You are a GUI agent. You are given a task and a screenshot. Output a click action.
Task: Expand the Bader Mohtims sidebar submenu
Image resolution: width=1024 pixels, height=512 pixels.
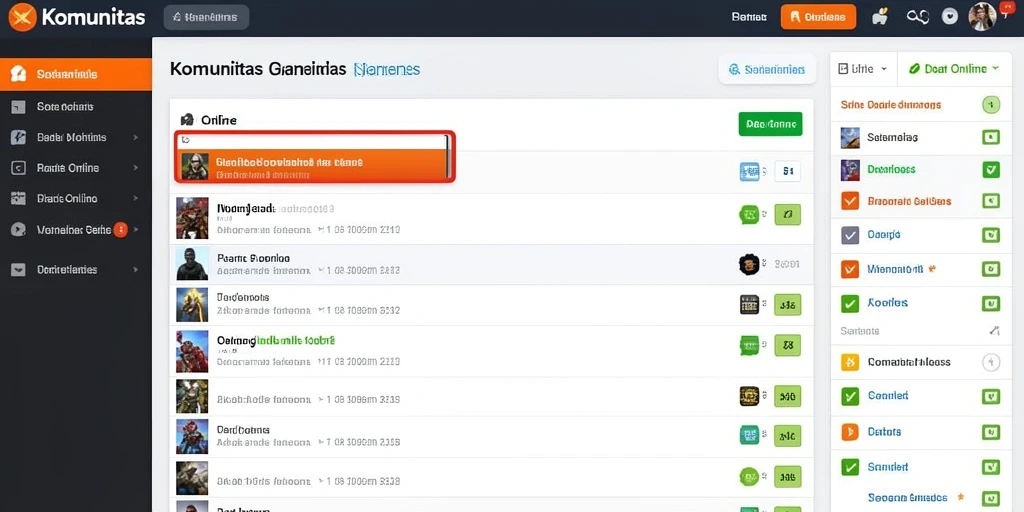tap(76, 137)
